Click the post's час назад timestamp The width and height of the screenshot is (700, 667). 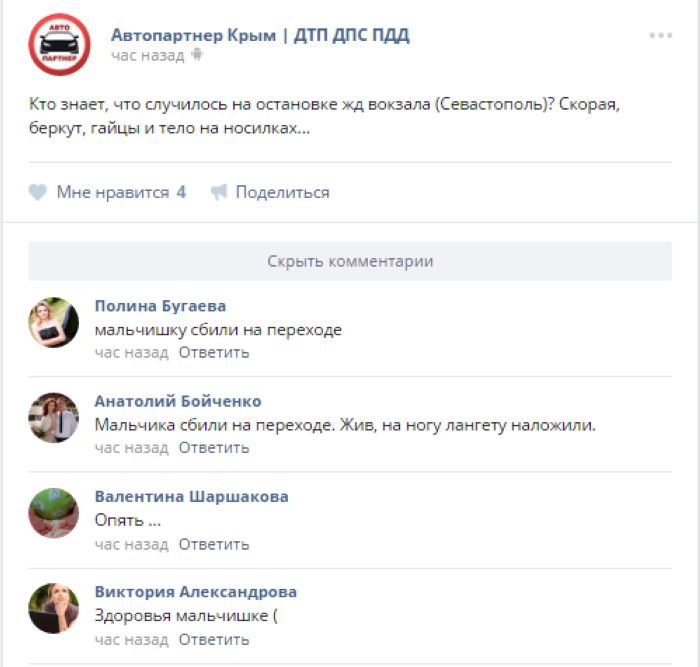point(148,56)
